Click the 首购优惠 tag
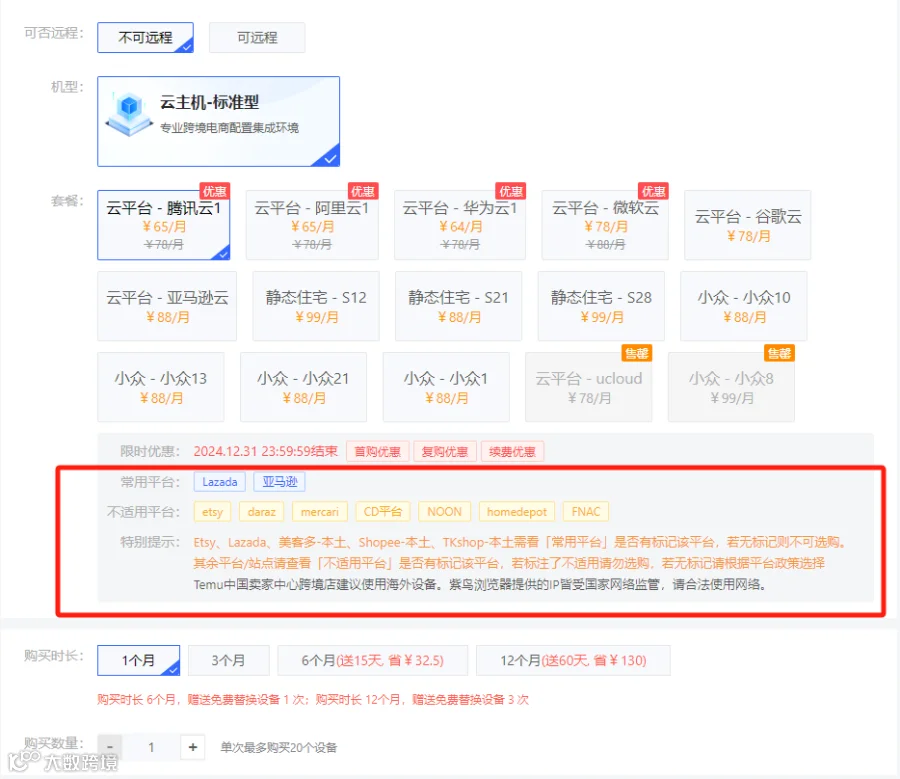This screenshot has height=779, width=900. click(377, 451)
